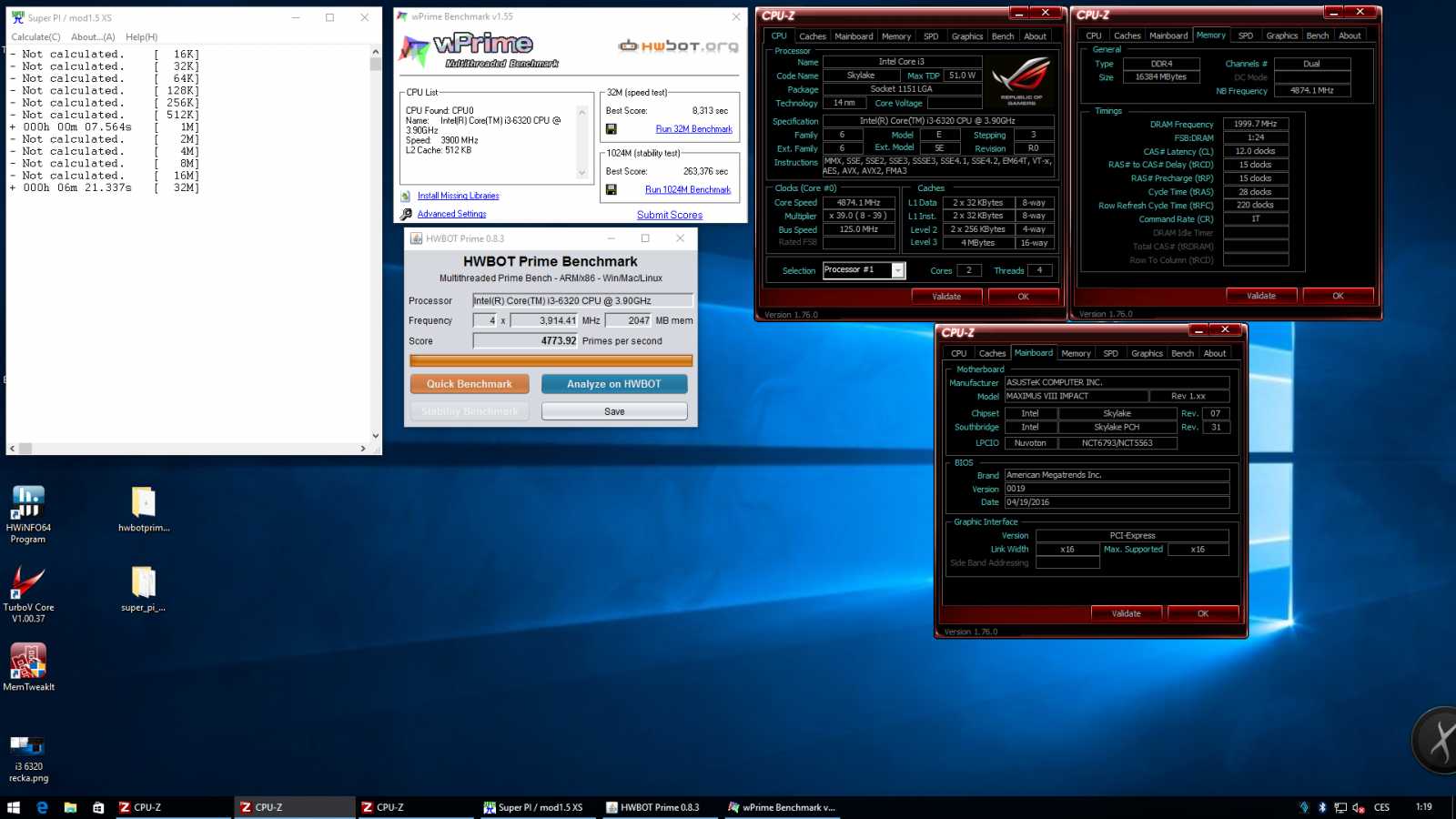Click the Score field showing 4773.92
The width and height of the screenshot is (1456, 819).
pos(525,341)
